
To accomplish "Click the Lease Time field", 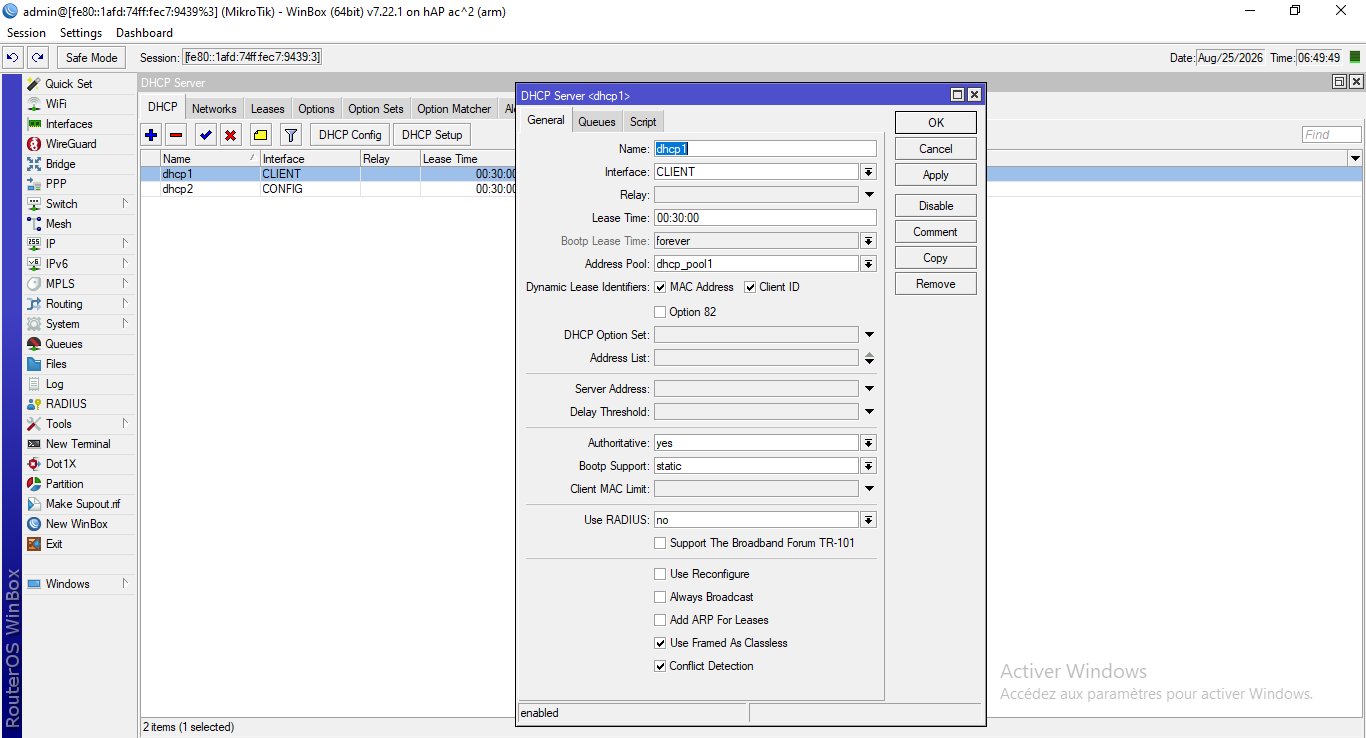I will pyautogui.click(x=765, y=218).
